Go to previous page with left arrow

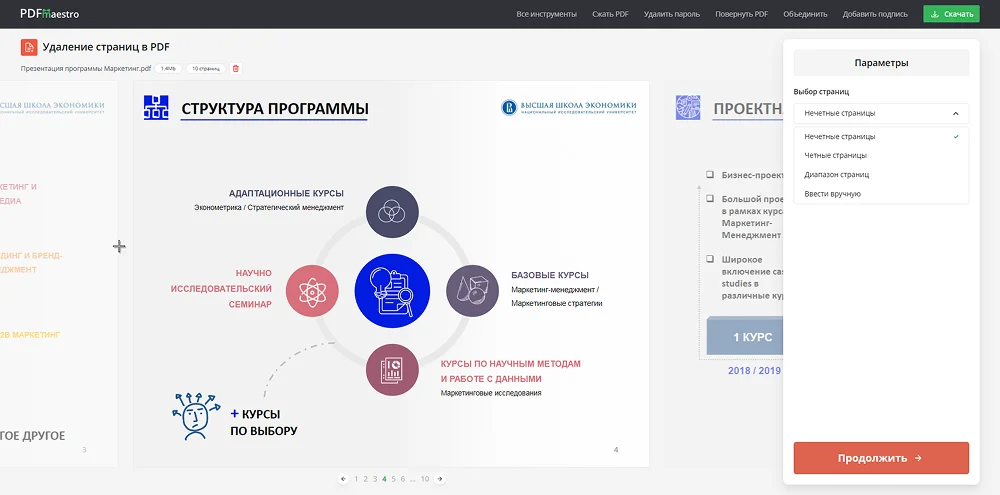pyautogui.click(x=343, y=479)
